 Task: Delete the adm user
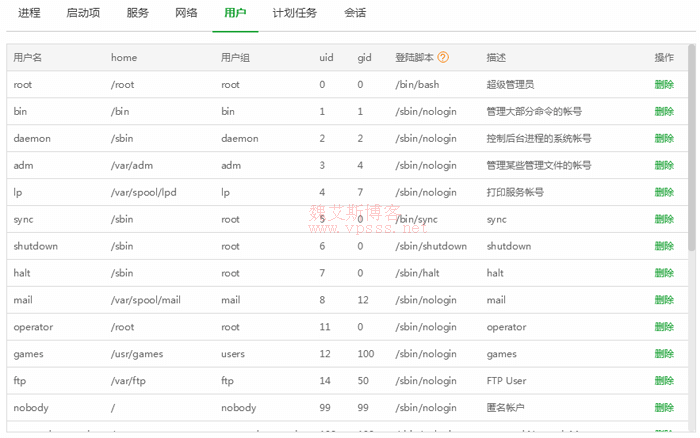coord(664,166)
